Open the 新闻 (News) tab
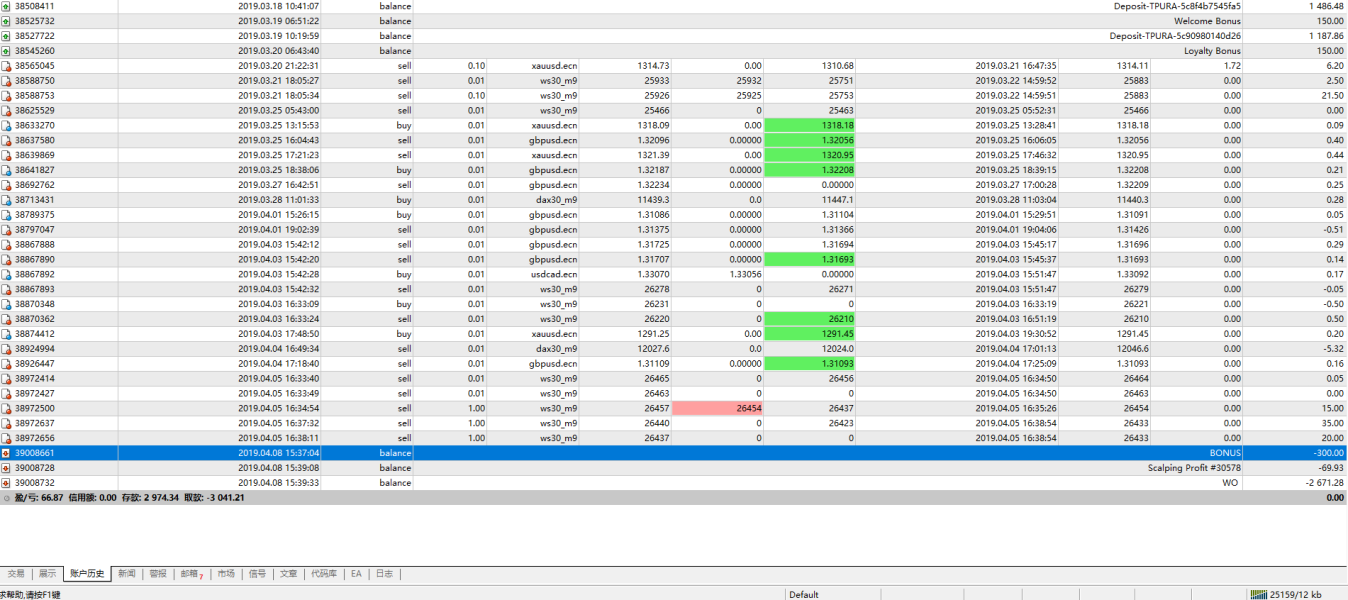1348x600 pixels. point(126,574)
